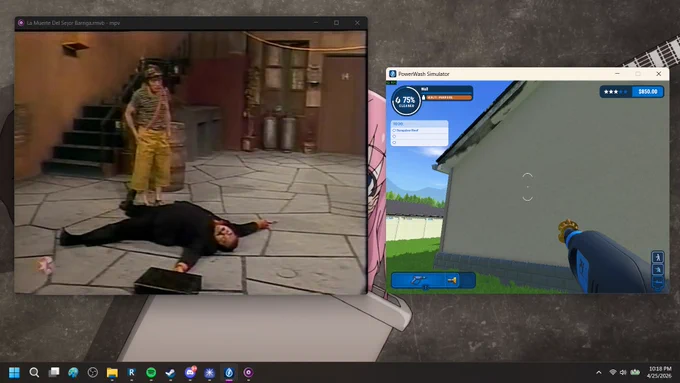
Task: Open Spotify from the taskbar
Action: [151, 372]
